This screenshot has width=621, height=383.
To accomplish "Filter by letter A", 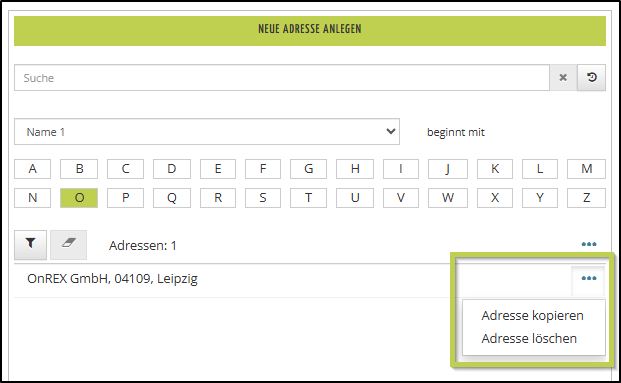I will 32,169.
